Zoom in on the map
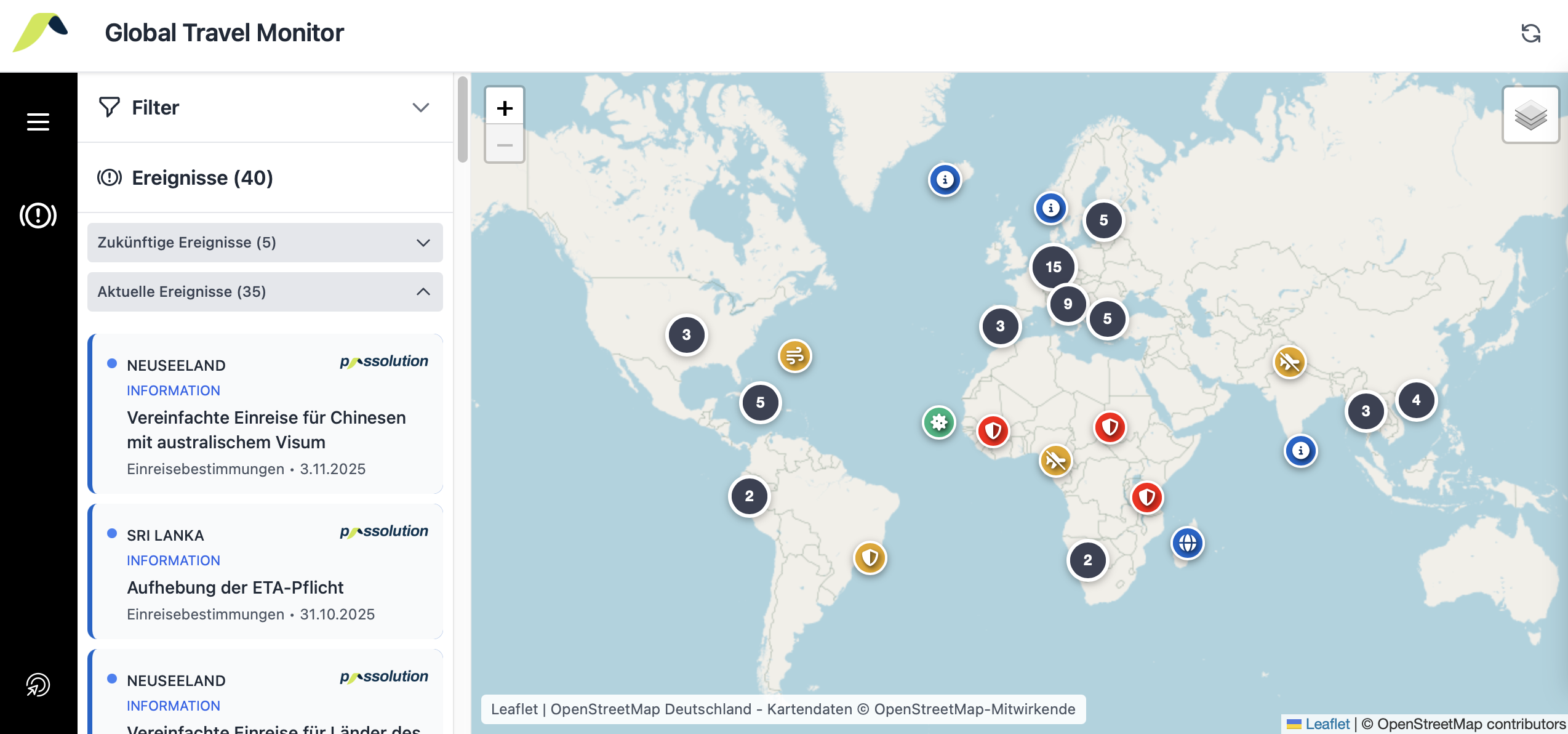1568x734 pixels. (505, 108)
